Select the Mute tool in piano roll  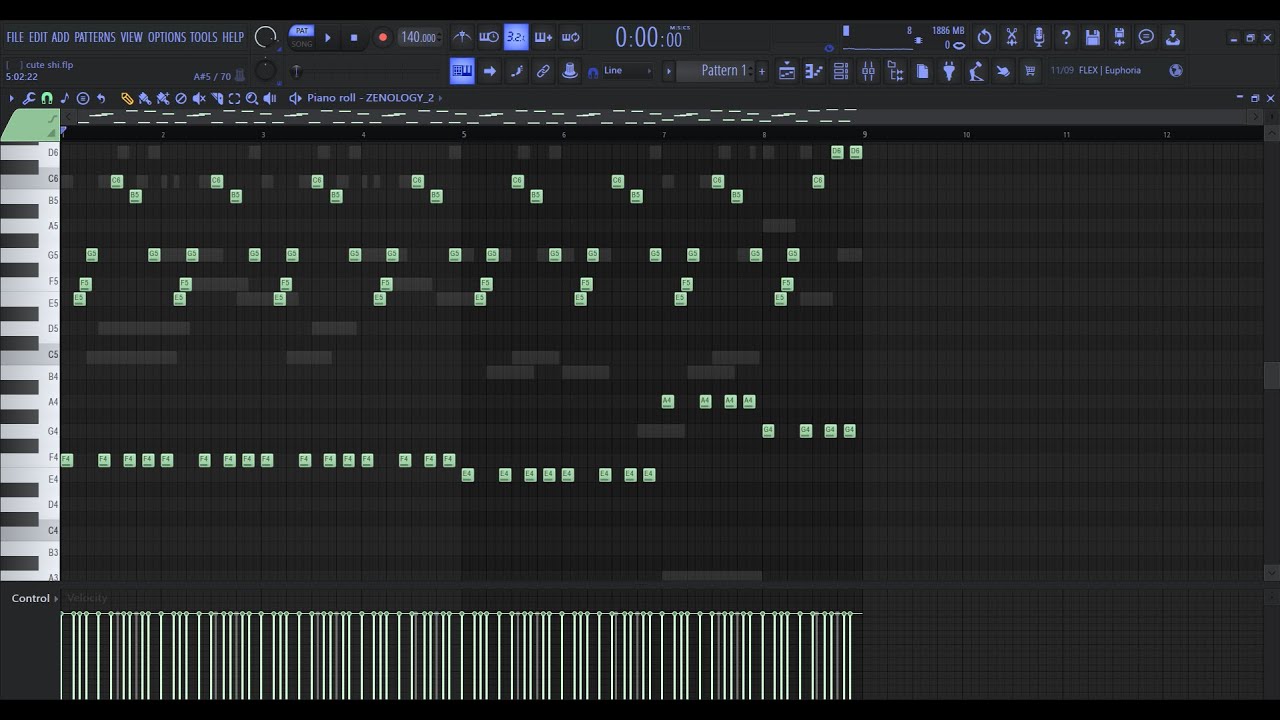click(199, 98)
